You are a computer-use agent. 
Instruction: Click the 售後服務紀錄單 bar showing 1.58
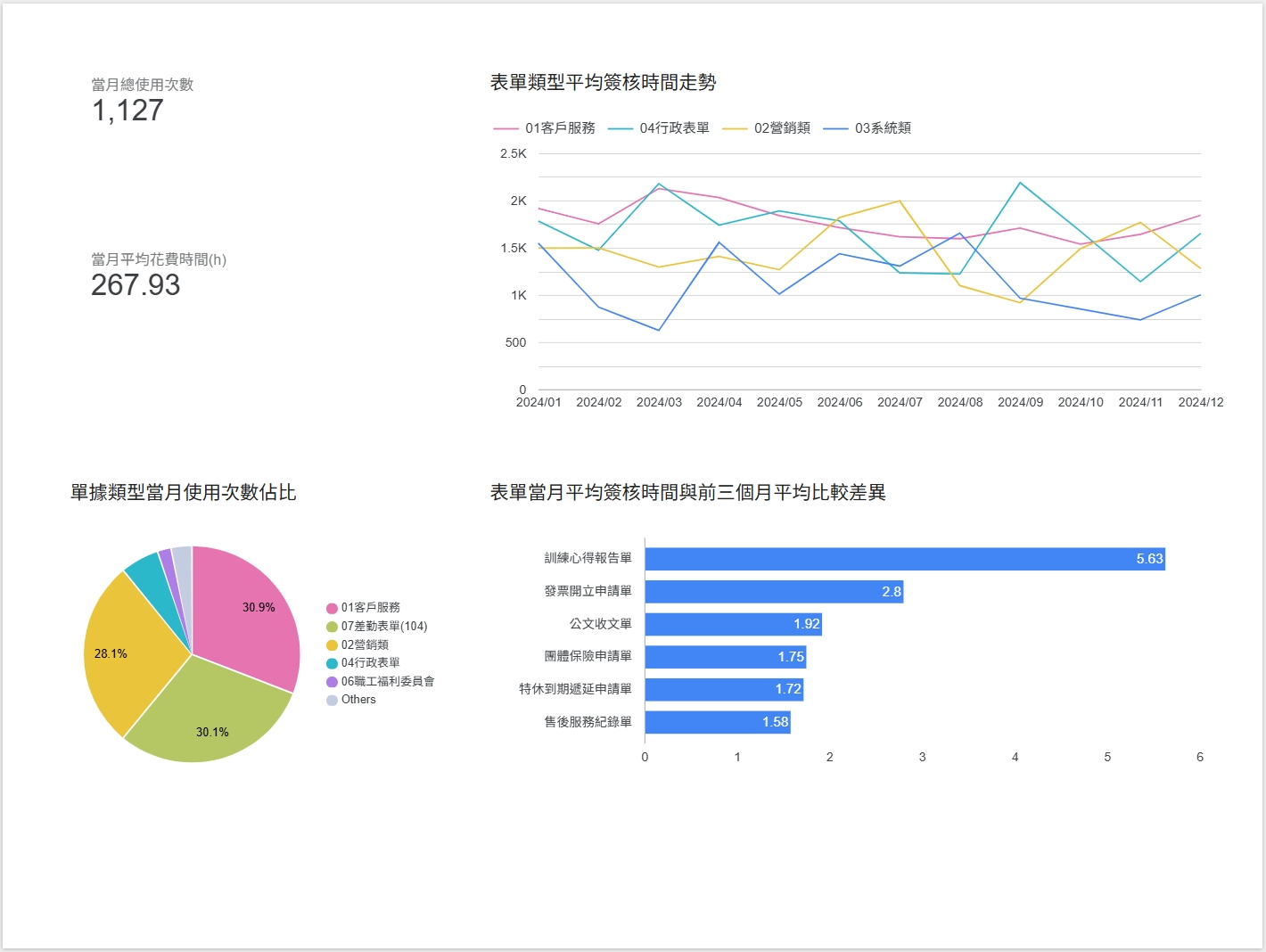[x=717, y=722]
